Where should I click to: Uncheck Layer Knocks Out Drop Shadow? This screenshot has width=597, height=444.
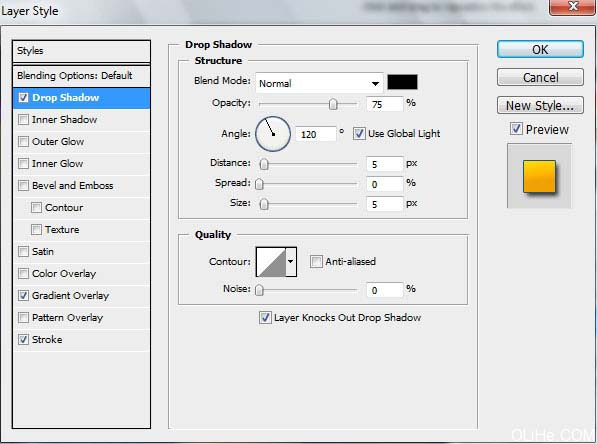click(x=265, y=318)
